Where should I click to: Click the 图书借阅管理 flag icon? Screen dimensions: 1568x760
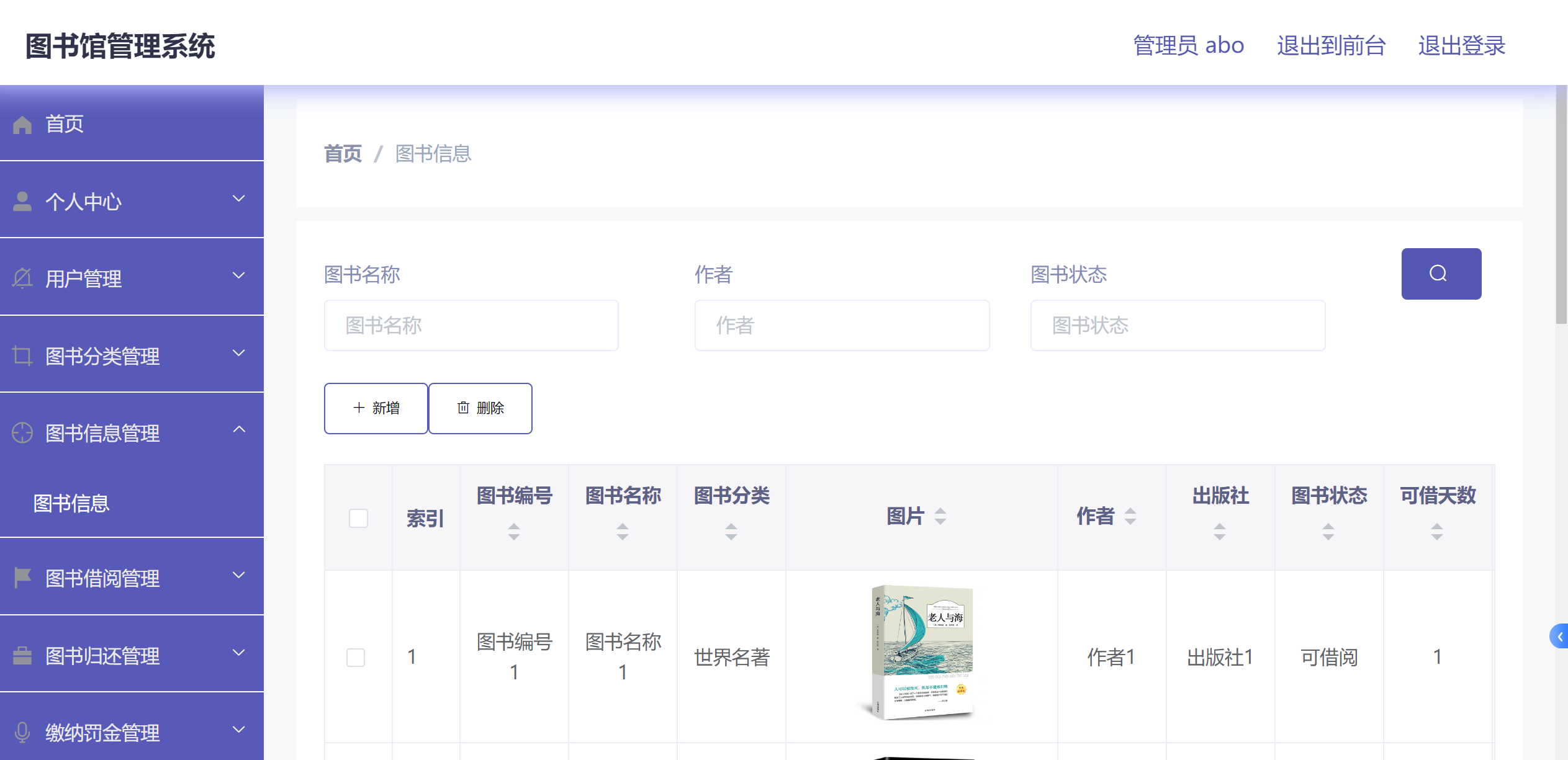pos(22,577)
